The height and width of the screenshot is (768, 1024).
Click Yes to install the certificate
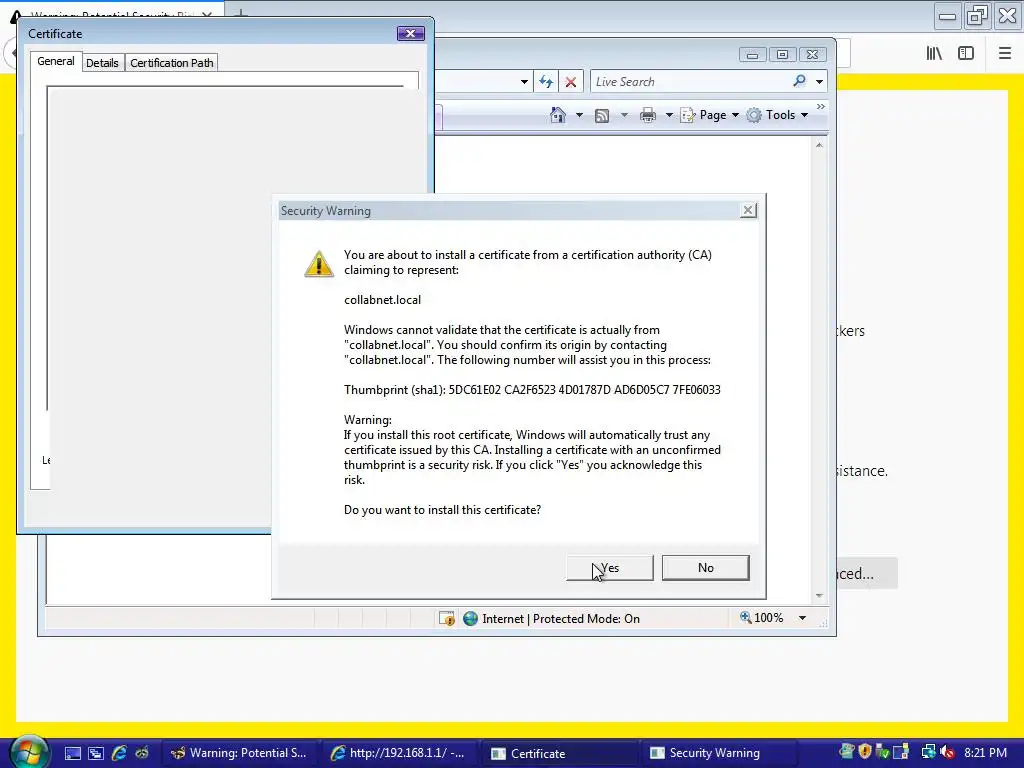click(x=609, y=568)
